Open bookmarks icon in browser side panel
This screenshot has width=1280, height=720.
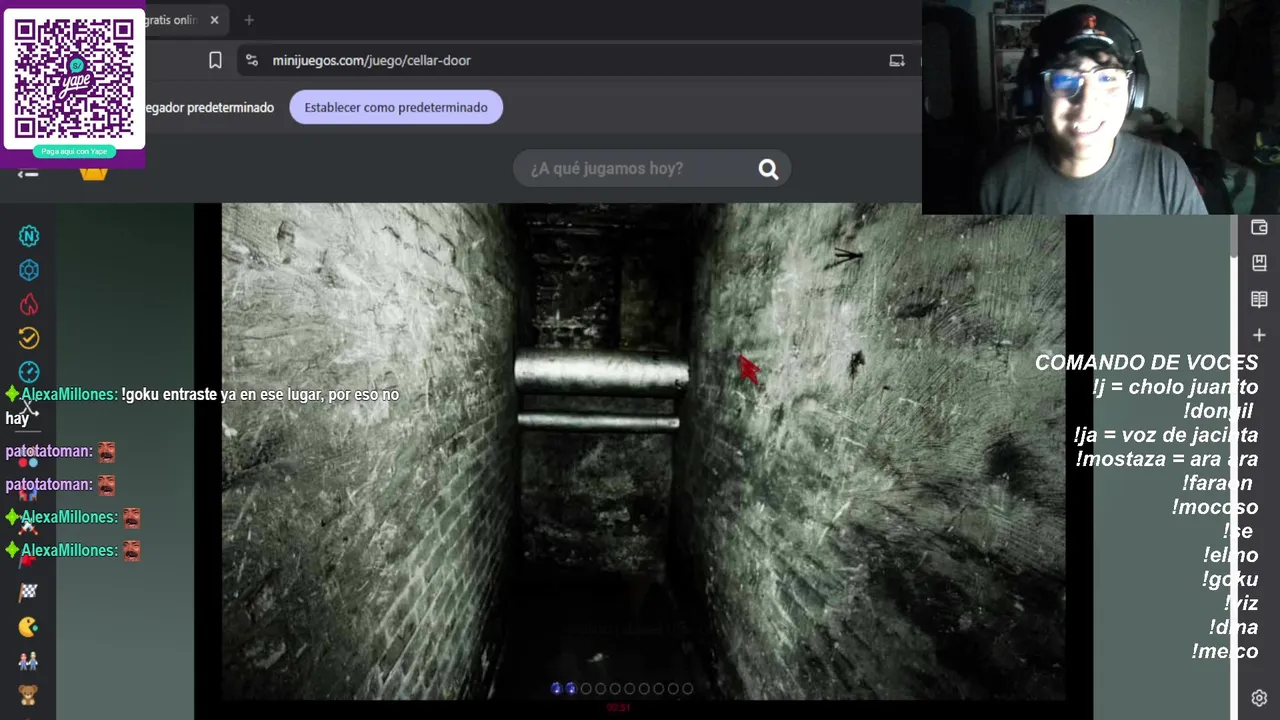[x=1259, y=263]
